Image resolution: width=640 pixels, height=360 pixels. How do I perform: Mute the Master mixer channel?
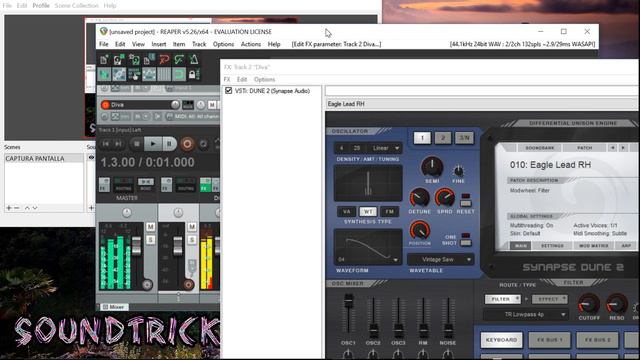(x=150, y=227)
